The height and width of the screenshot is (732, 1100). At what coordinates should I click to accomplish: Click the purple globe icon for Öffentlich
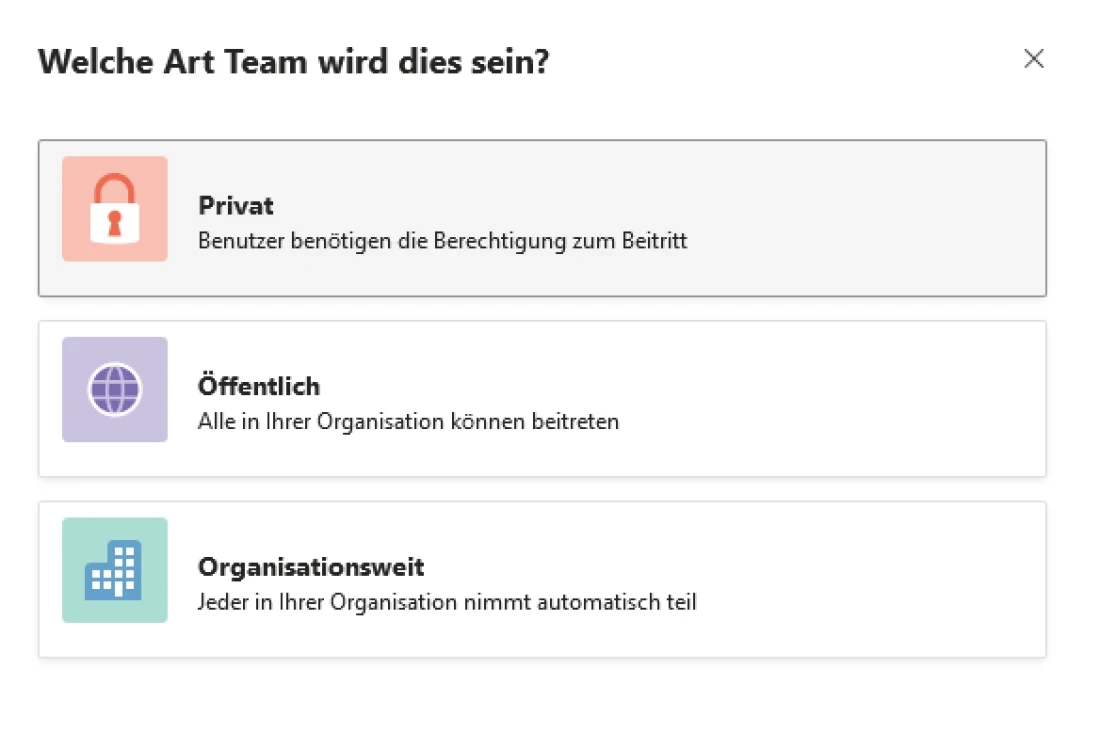click(114, 390)
